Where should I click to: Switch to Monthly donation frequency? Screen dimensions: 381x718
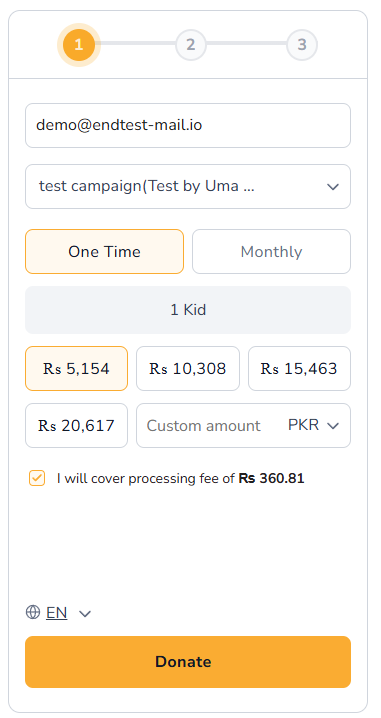(271, 251)
